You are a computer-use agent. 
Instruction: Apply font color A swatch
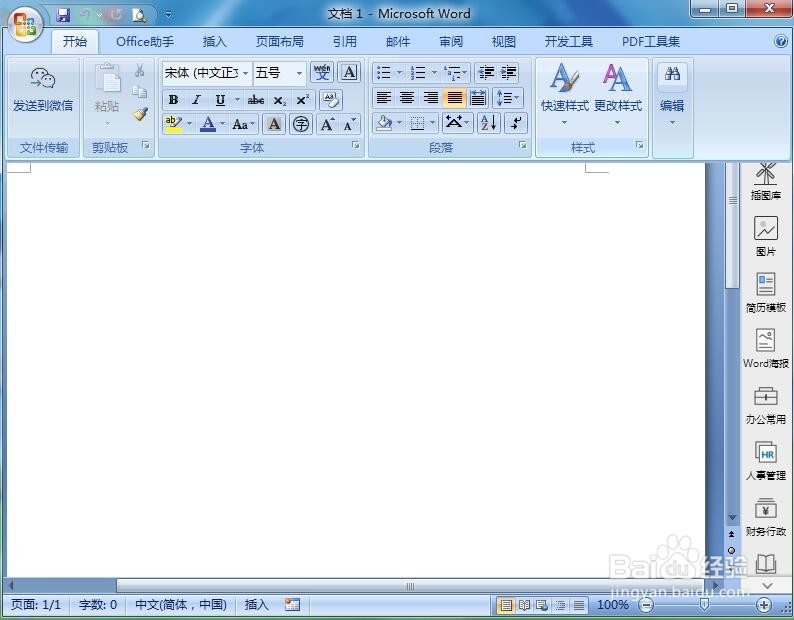(x=208, y=124)
